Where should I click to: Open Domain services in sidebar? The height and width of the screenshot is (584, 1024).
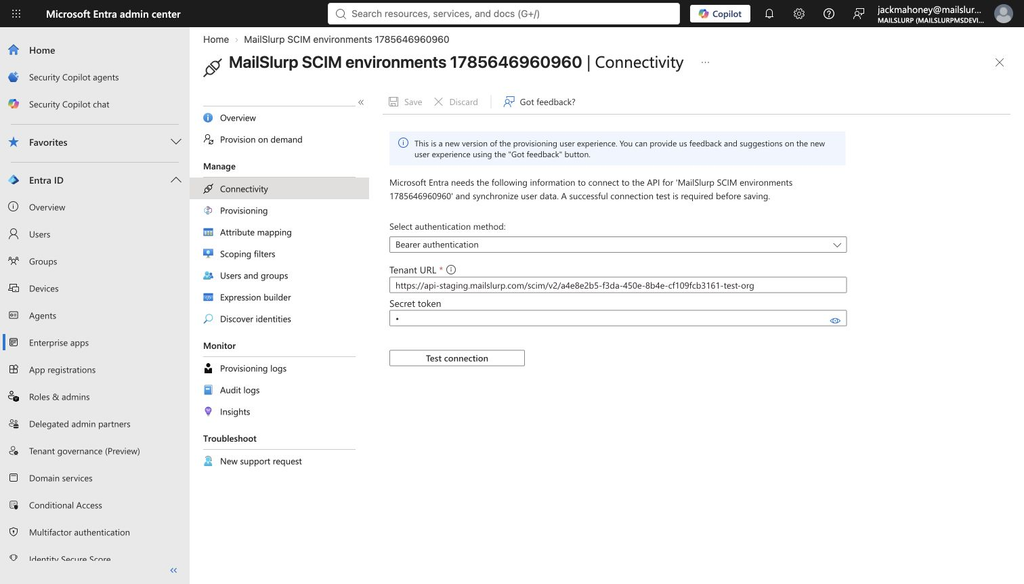click(61, 478)
